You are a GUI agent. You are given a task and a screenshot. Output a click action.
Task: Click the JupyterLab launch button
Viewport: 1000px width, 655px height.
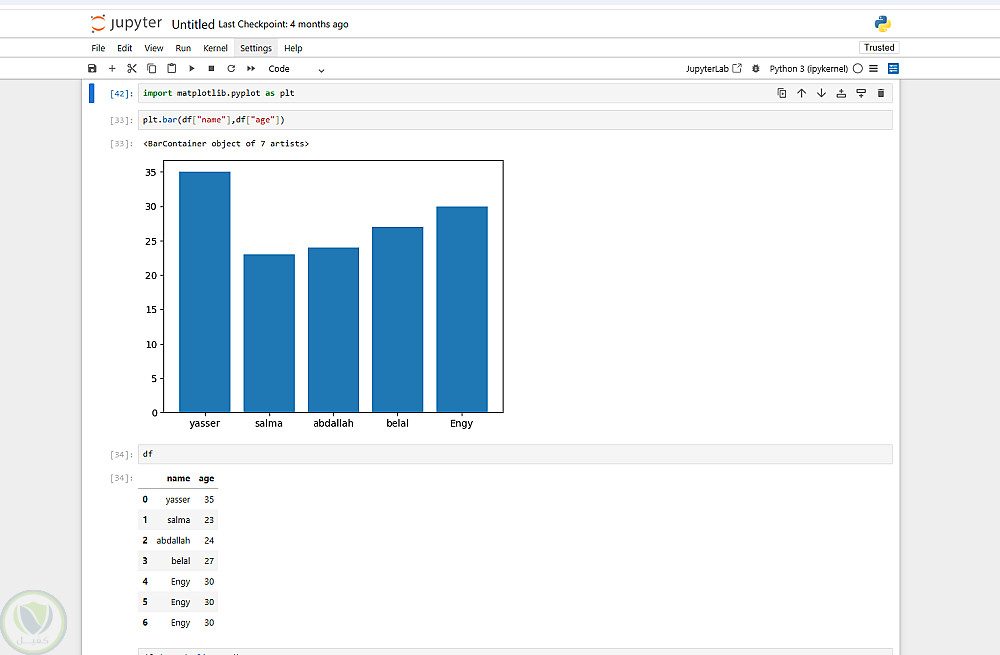tap(714, 69)
